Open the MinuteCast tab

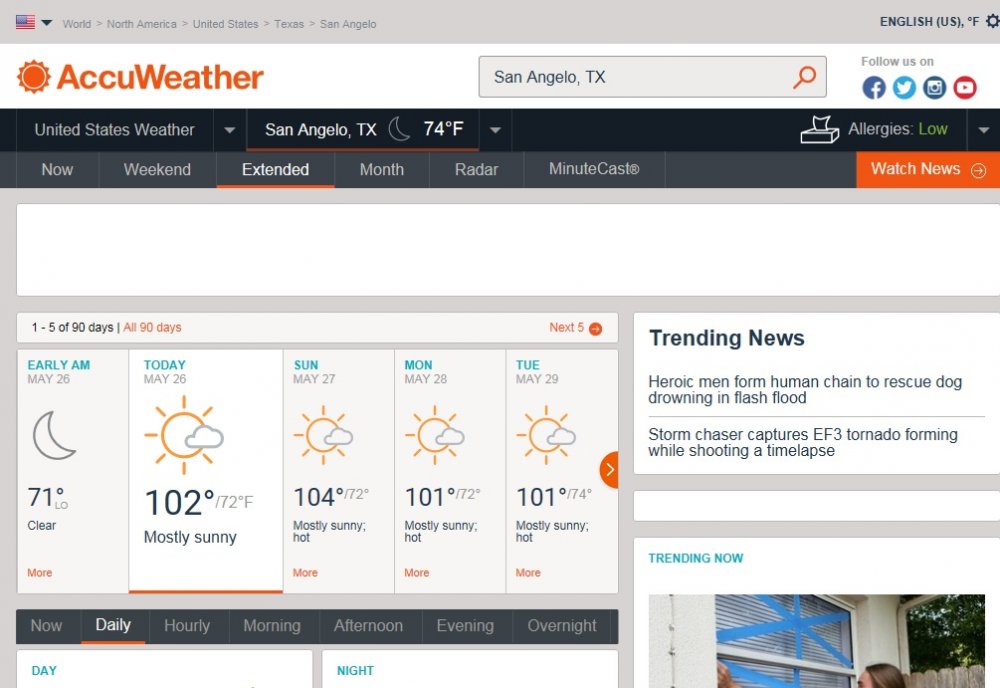(594, 170)
